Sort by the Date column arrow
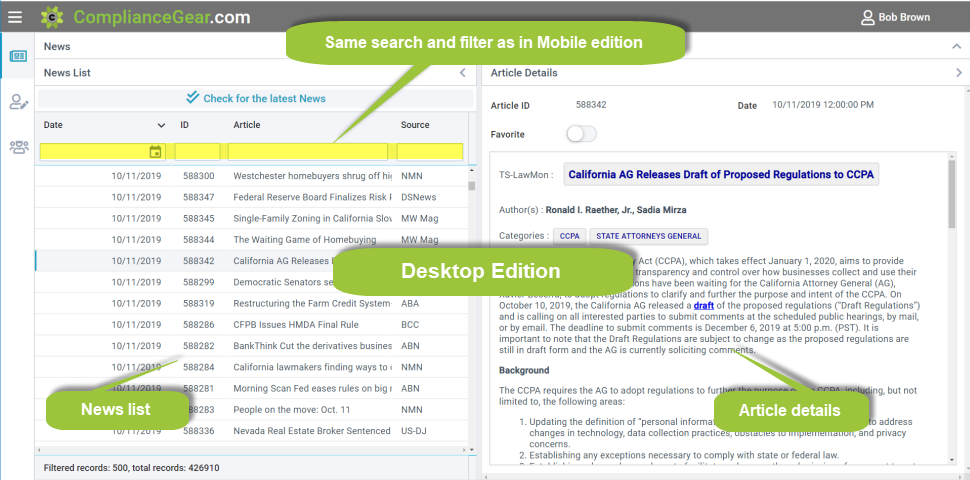Viewport: 970px width, 480px height. [x=161, y=125]
